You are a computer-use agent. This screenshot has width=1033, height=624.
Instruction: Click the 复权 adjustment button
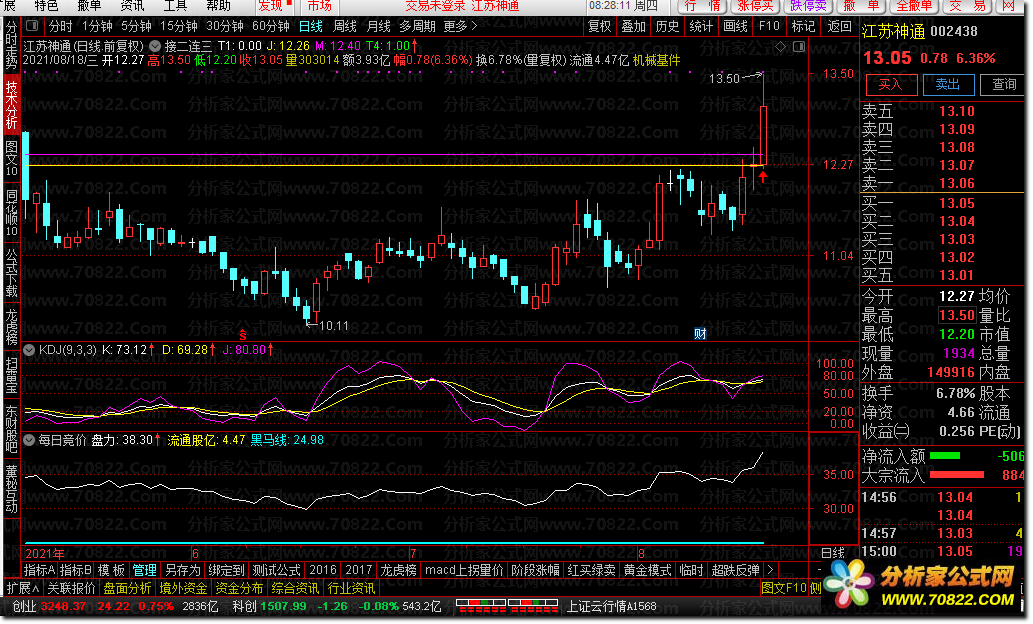click(600, 26)
